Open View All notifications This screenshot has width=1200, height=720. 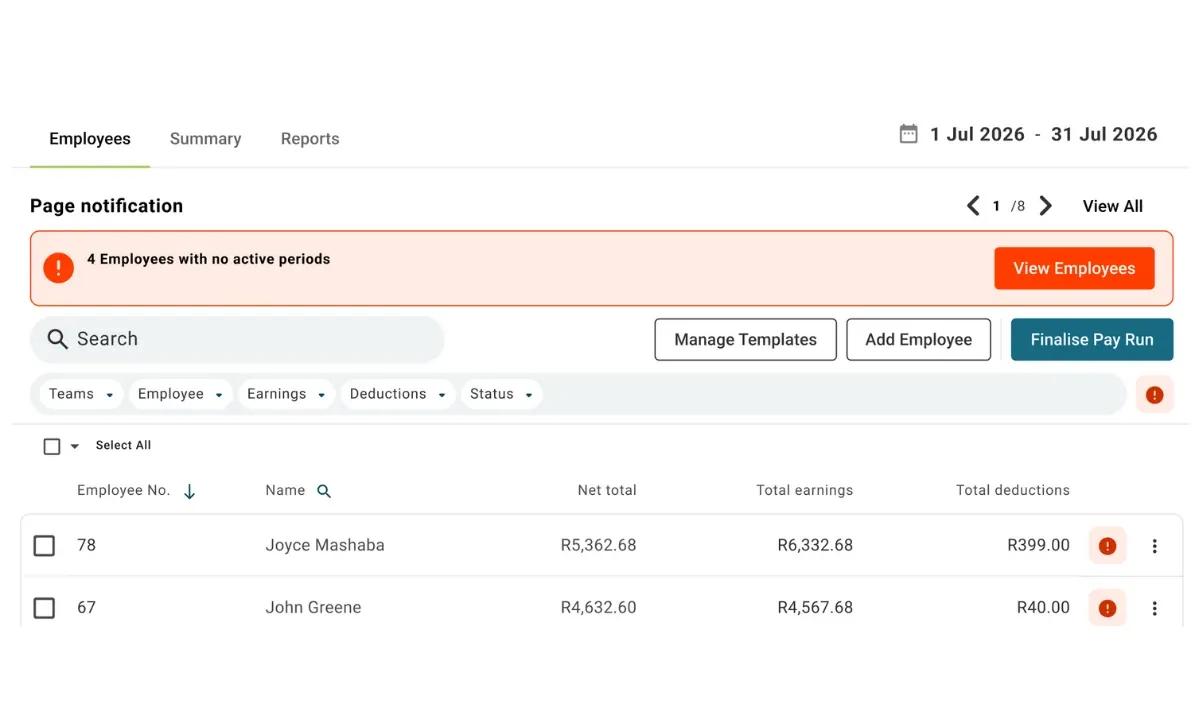(1112, 205)
